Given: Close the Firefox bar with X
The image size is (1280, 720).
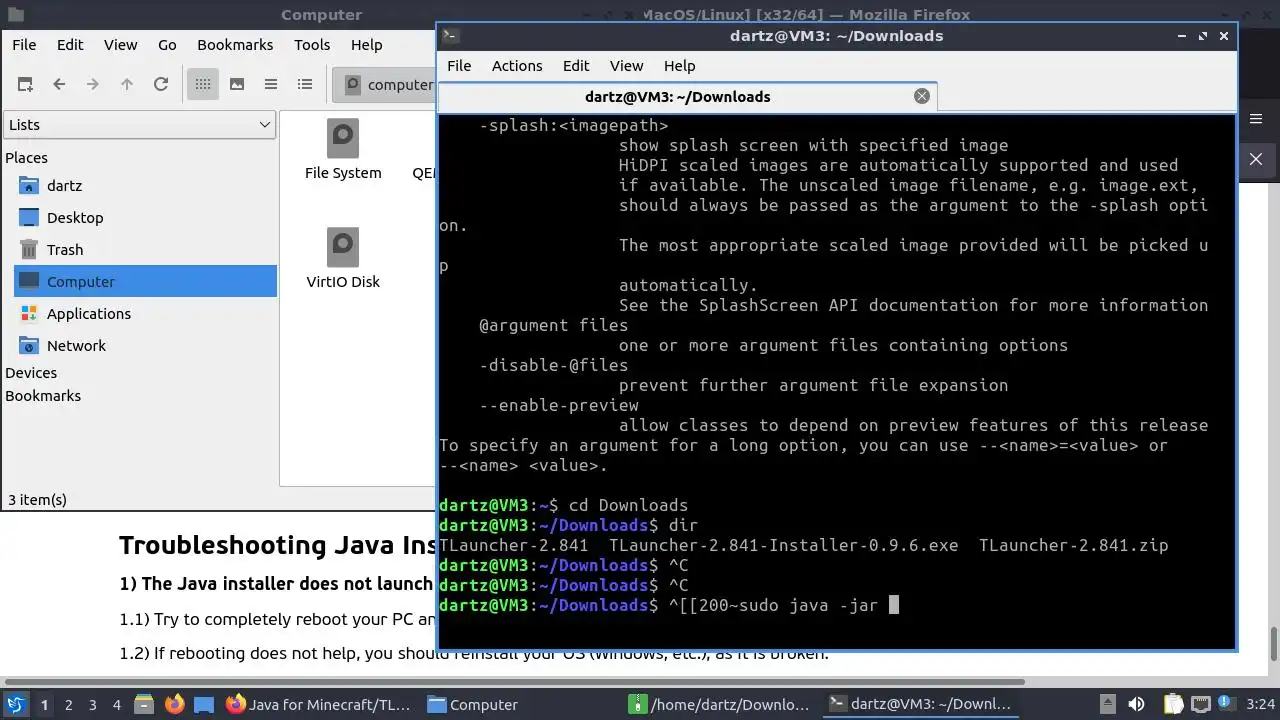Looking at the screenshot, I should coord(1256,159).
